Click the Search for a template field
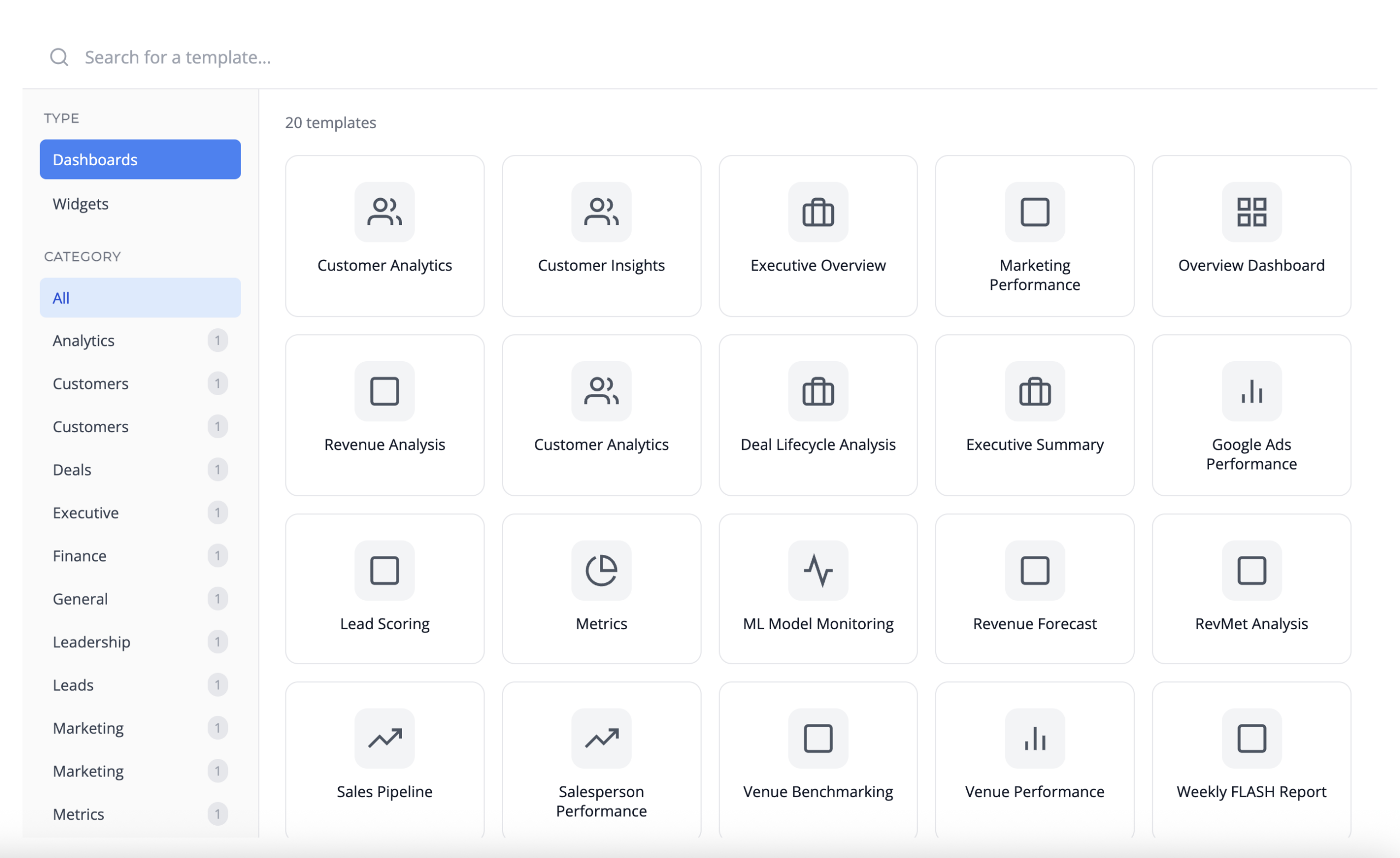The width and height of the screenshot is (1400, 858). [398, 57]
